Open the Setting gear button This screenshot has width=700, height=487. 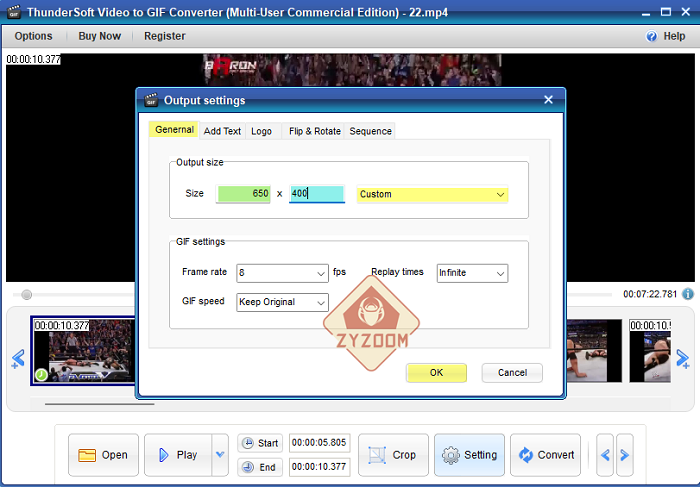[469, 455]
